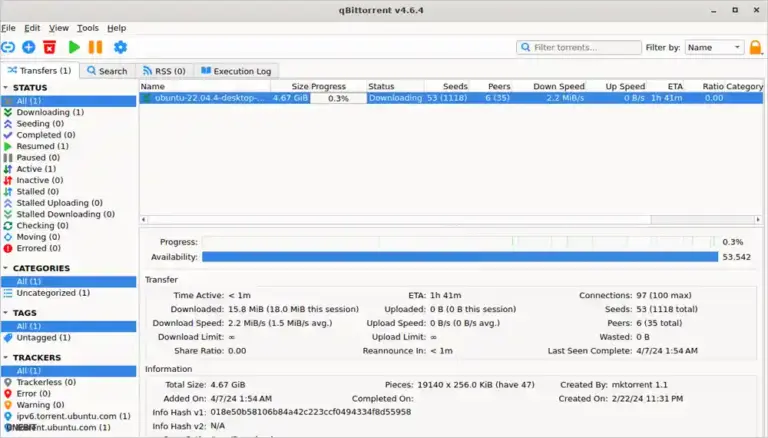Open the View menu

click(59, 28)
